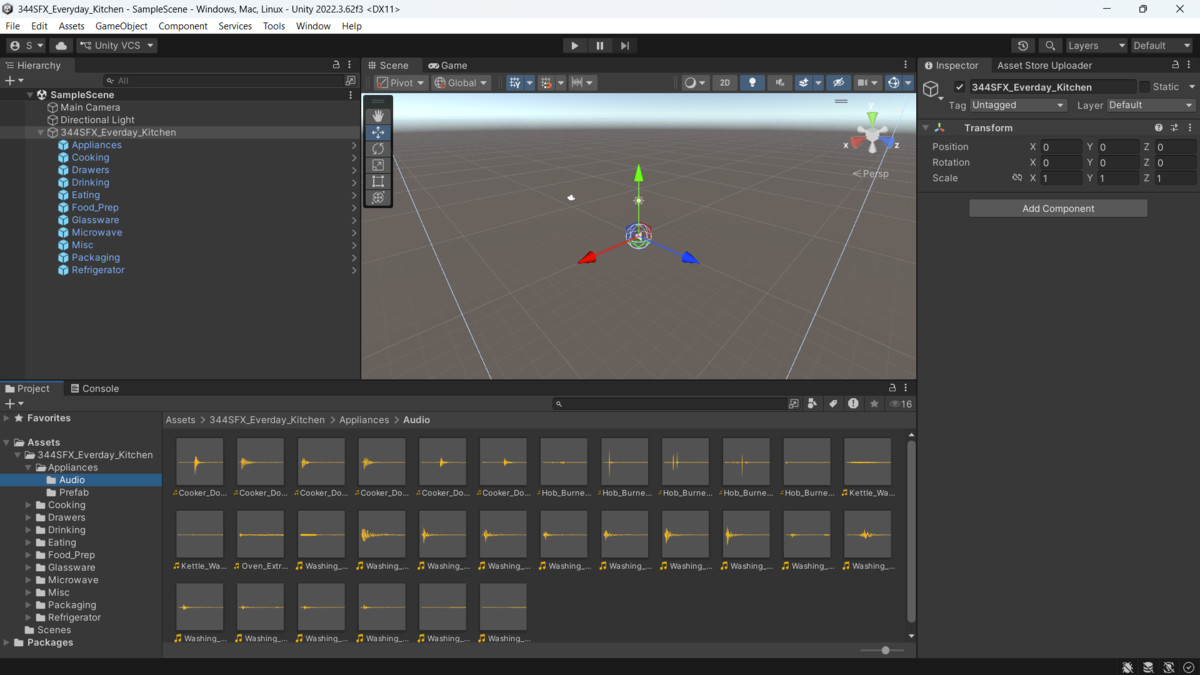Switch to the Console tab
The image size is (1200, 675).
(x=95, y=388)
